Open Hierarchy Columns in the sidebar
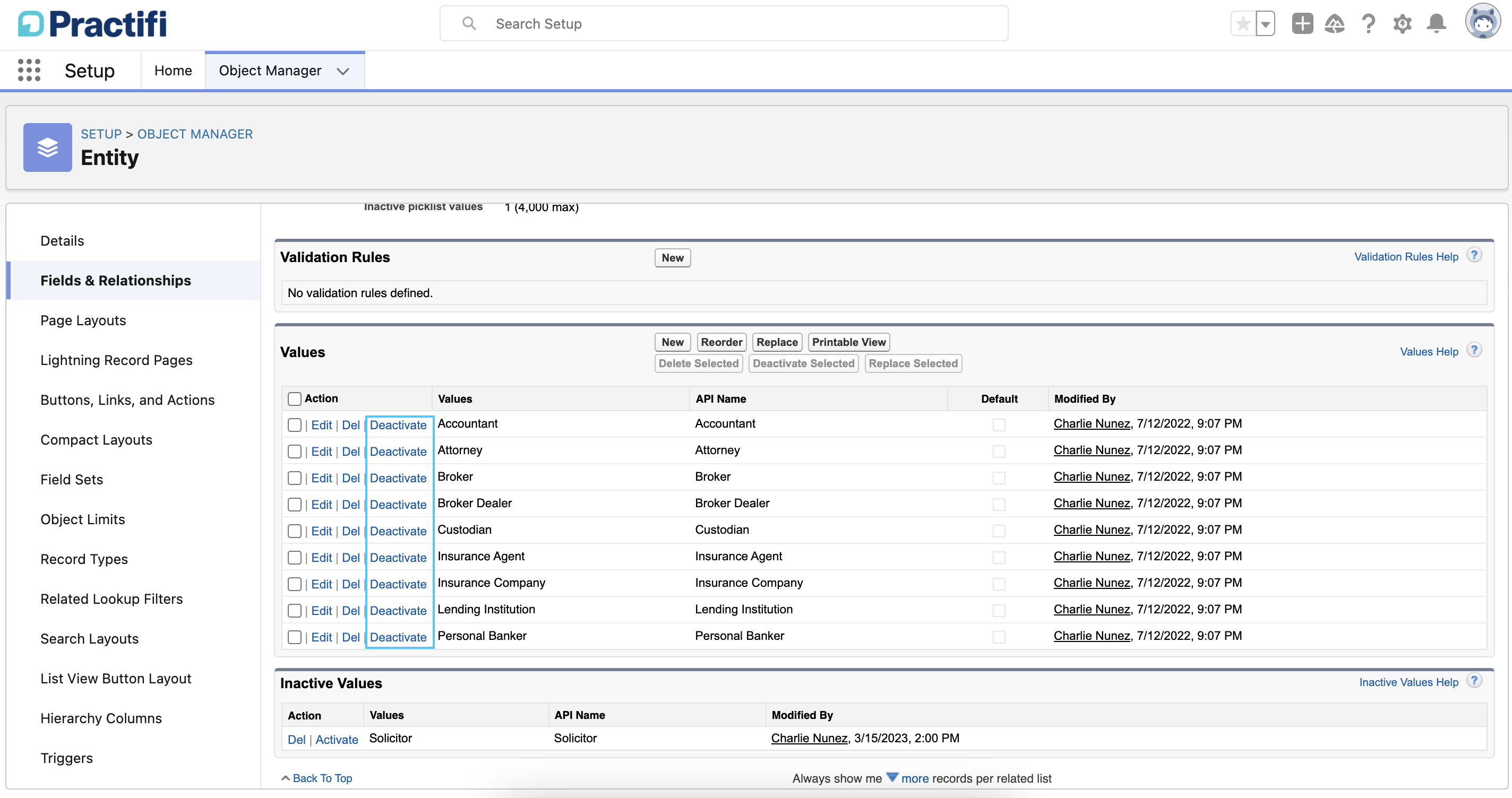The width and height of the screenshot is (1512, 798). coord(101,718)
